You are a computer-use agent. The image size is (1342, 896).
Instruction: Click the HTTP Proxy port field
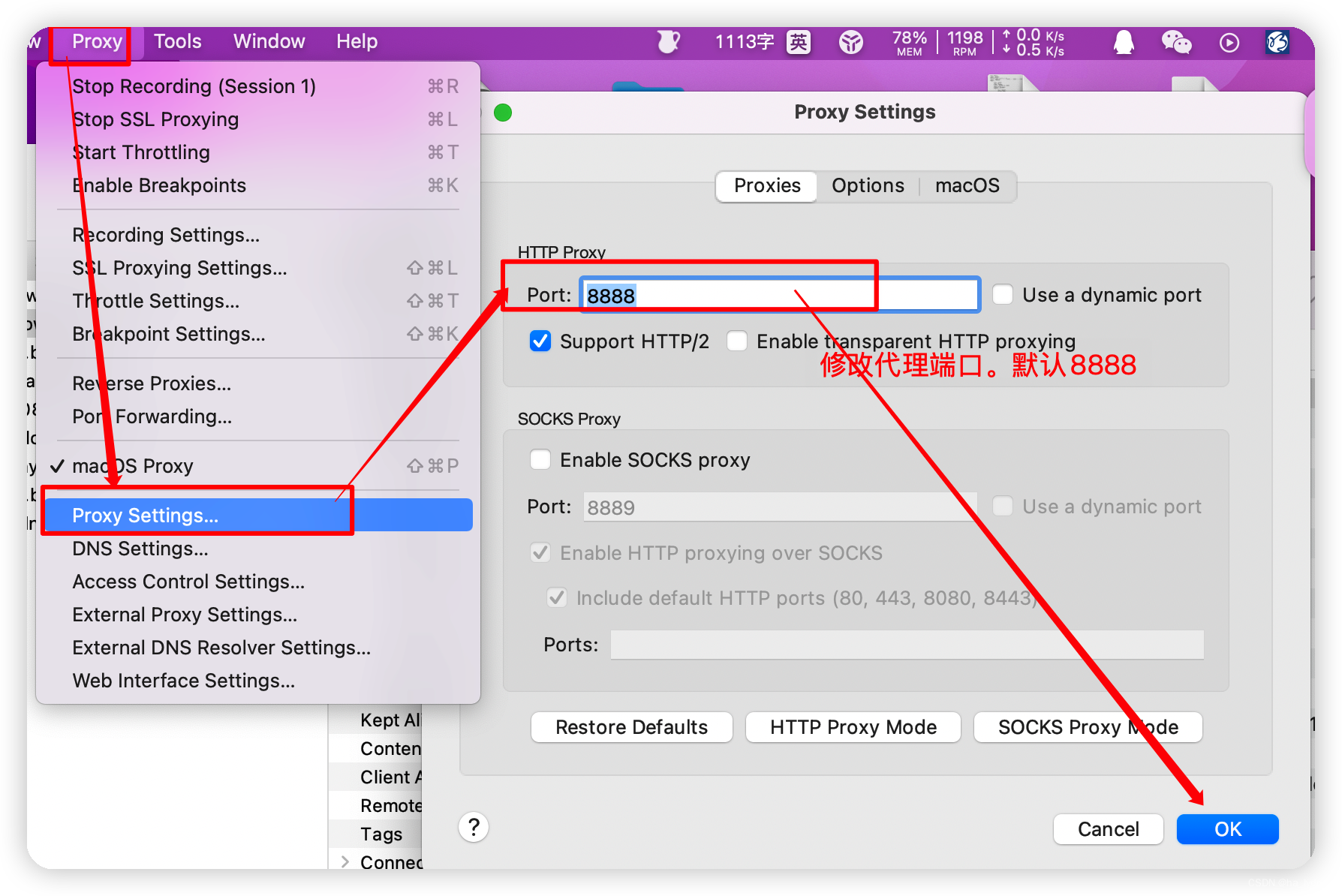coord(779,295)
